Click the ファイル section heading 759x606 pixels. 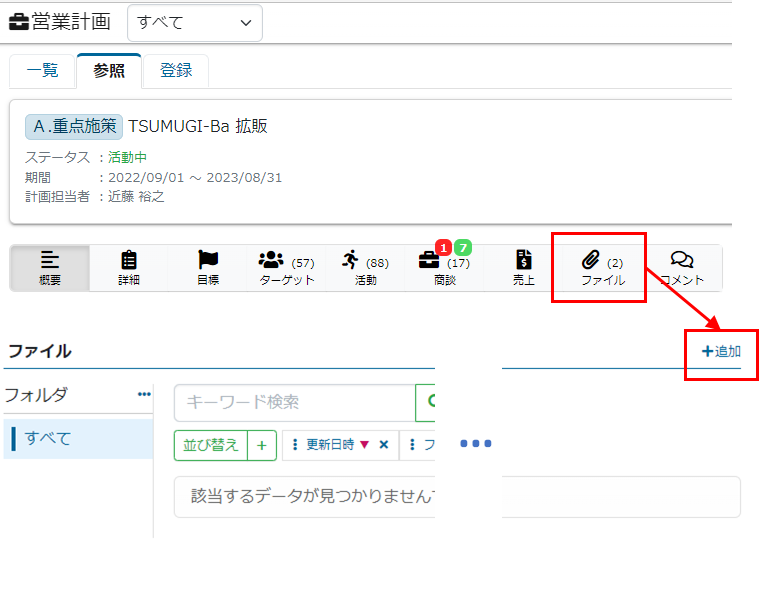[40, 351]
